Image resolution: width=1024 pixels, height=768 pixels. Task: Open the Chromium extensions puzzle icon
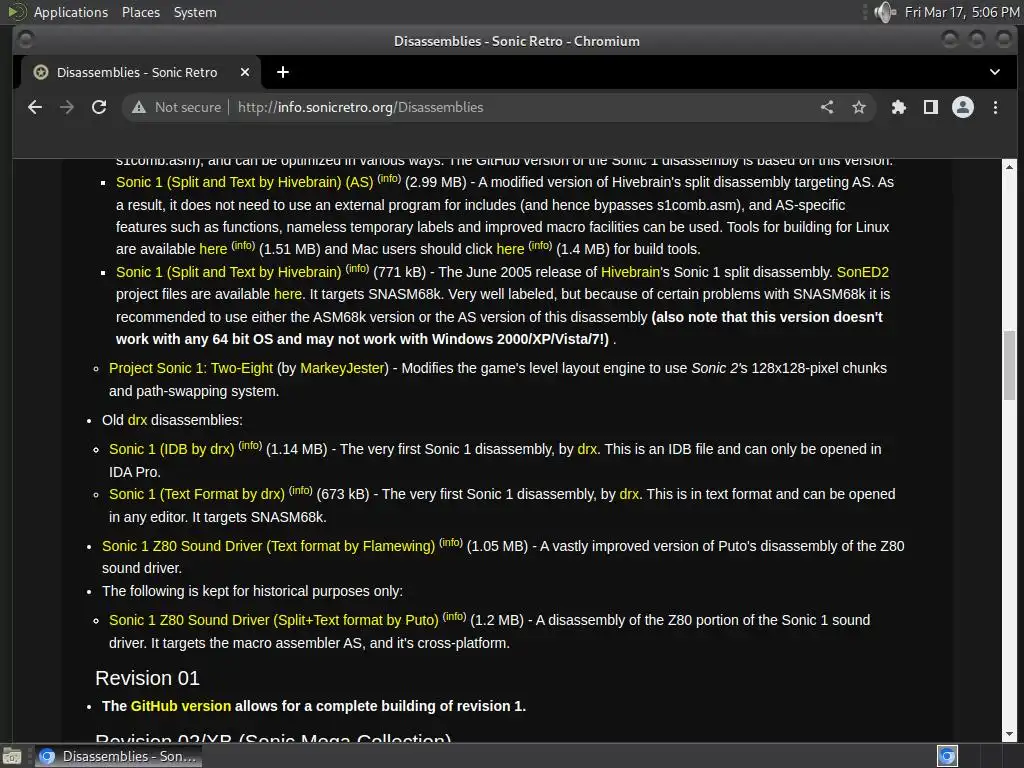pyautogui.click(x=899, y=107)
